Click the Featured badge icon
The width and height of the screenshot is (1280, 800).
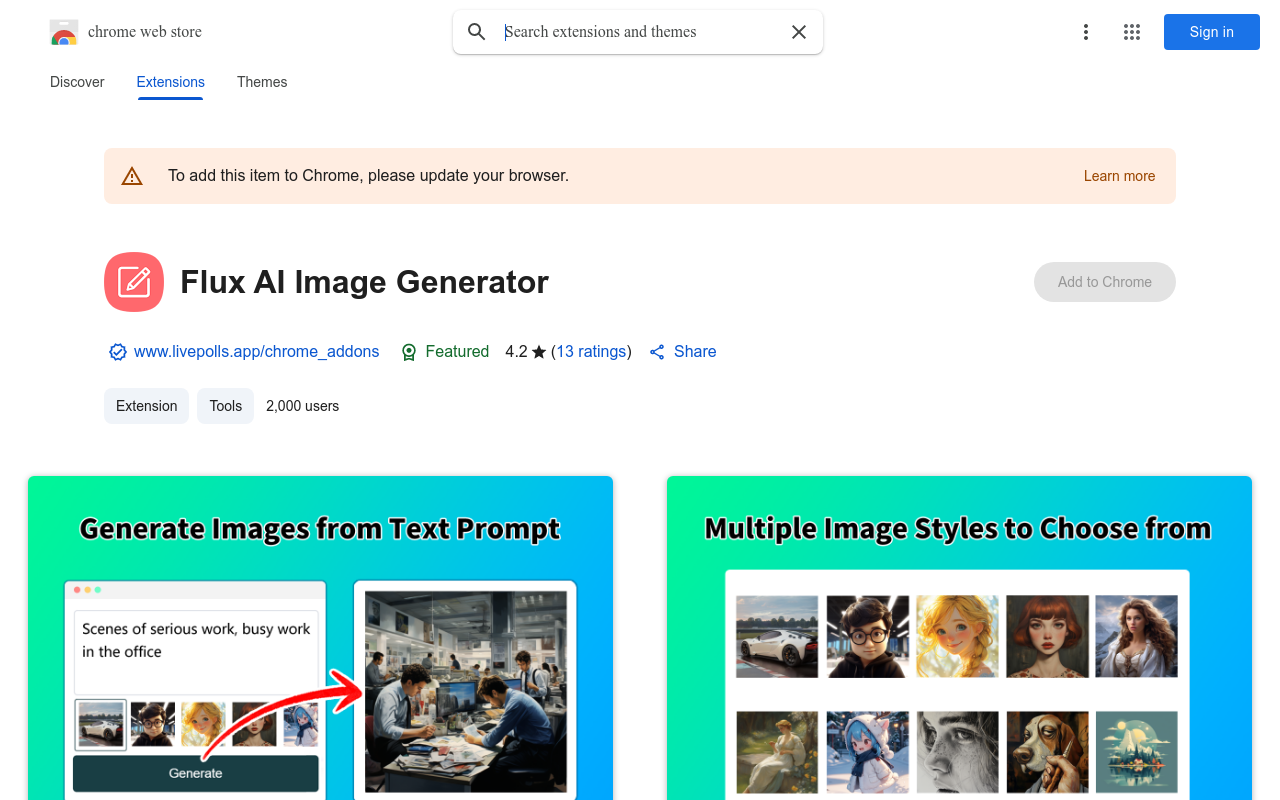409,352
